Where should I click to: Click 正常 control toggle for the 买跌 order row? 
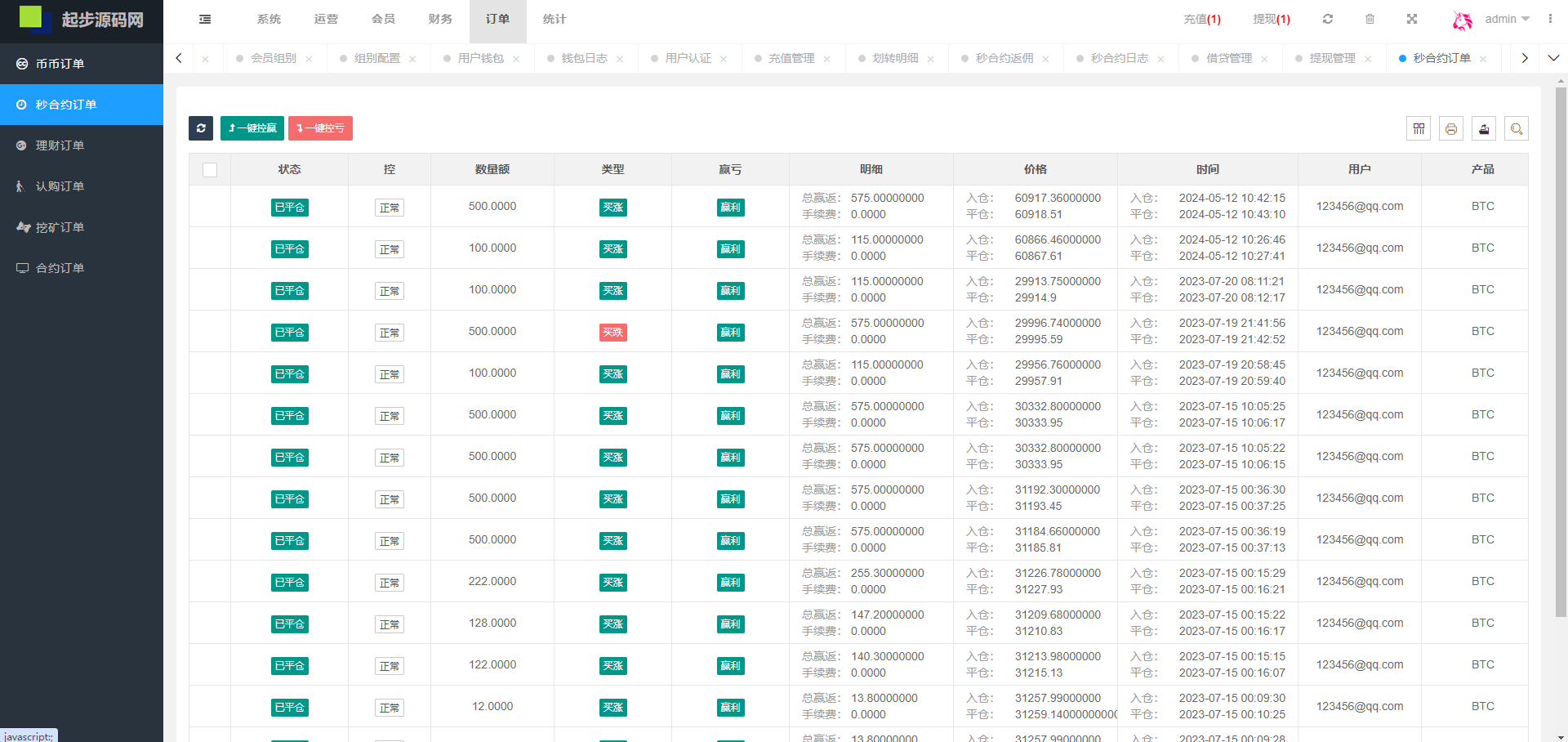[390, 333]
